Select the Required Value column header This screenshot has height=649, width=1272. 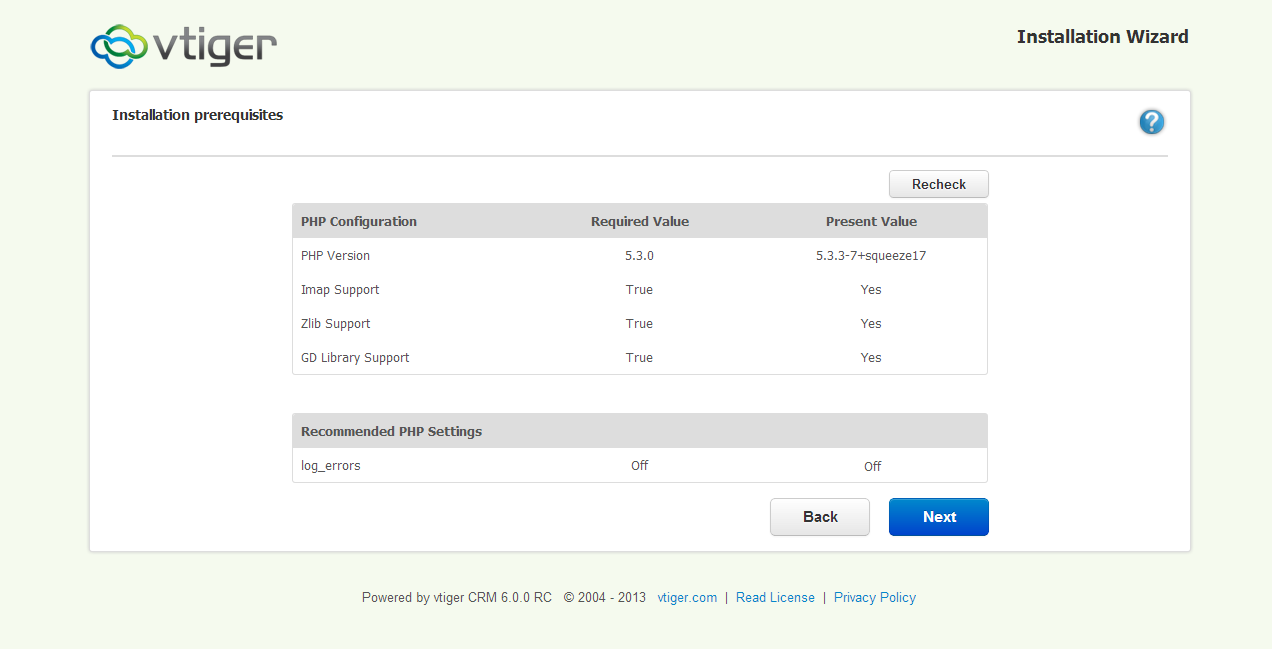click(x=639, y=222)
